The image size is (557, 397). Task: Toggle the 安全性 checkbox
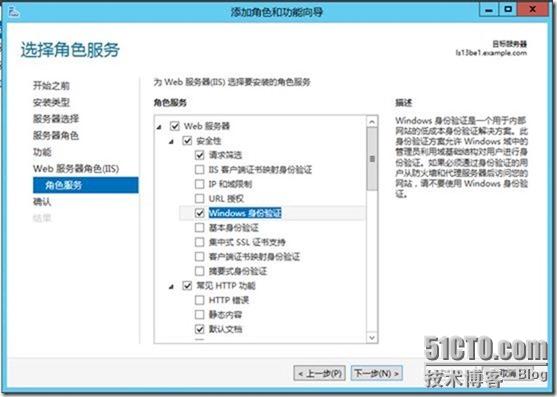coord(187,141)
